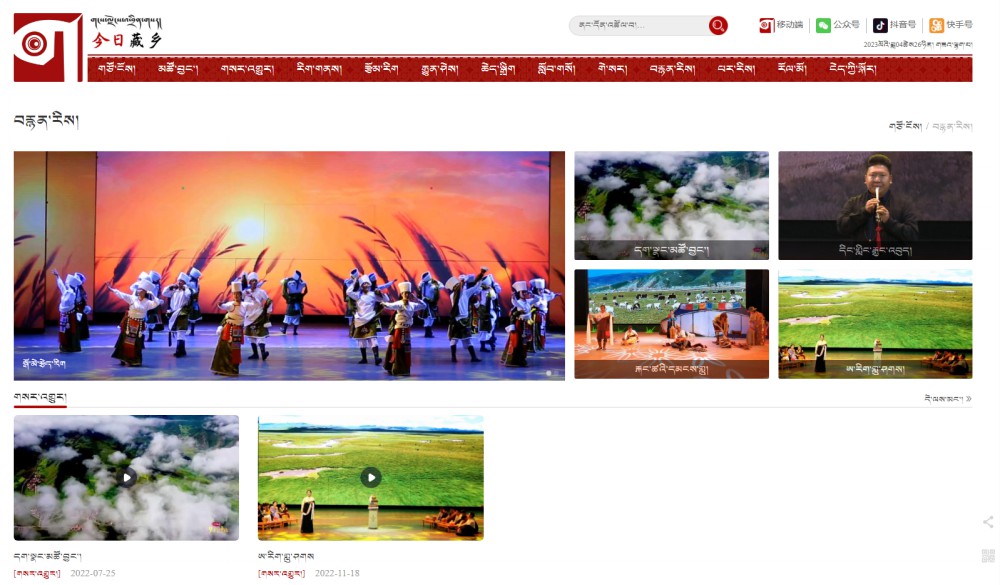The width and height of the screenshot is (1000, 585).
Task: Open the large dancers banner image
Action: [x=289, y=265]
